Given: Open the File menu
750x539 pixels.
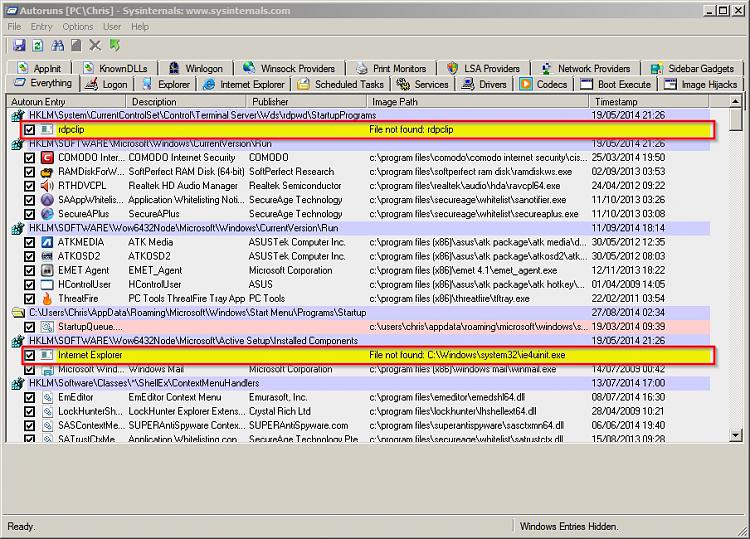Looking at the screenshot, I should point(14,26).
